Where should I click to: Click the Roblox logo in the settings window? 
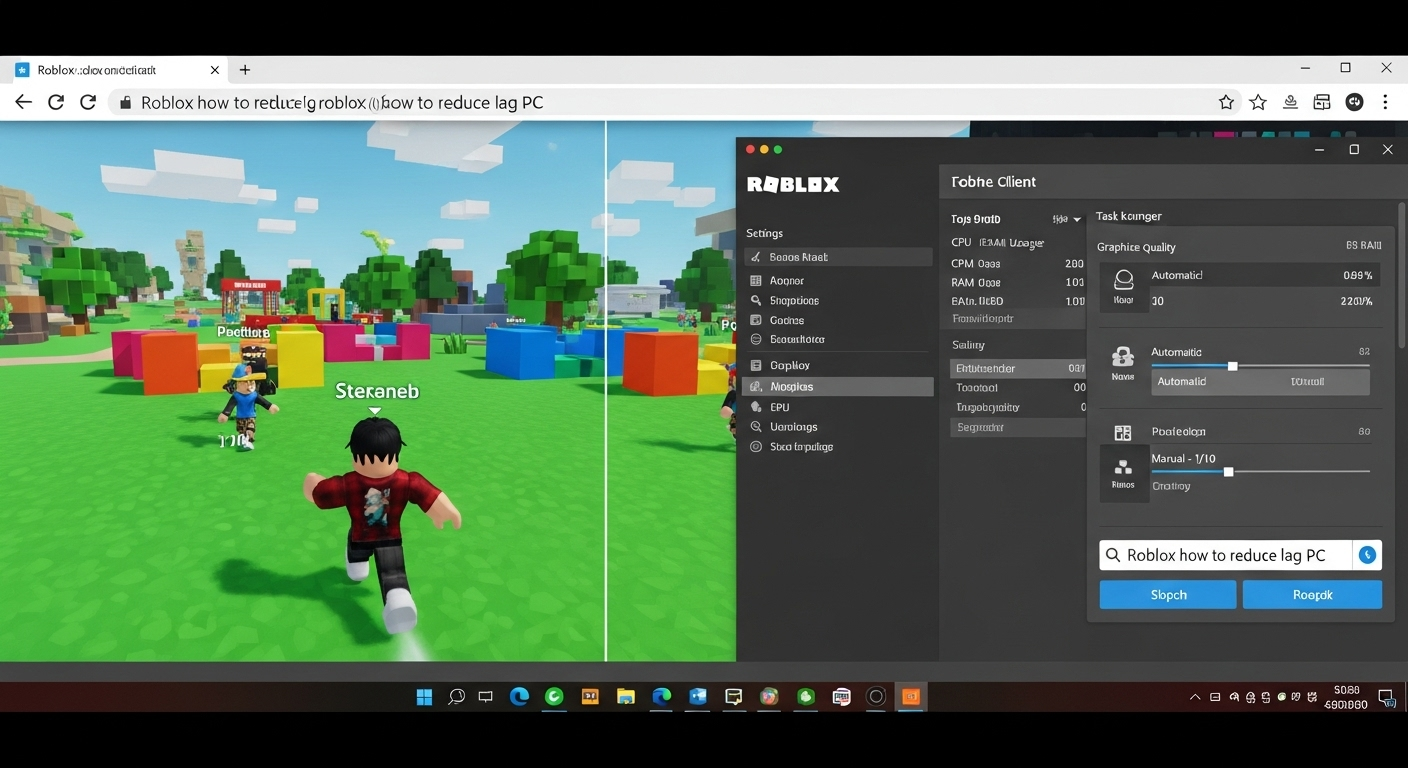click(792, 183)
